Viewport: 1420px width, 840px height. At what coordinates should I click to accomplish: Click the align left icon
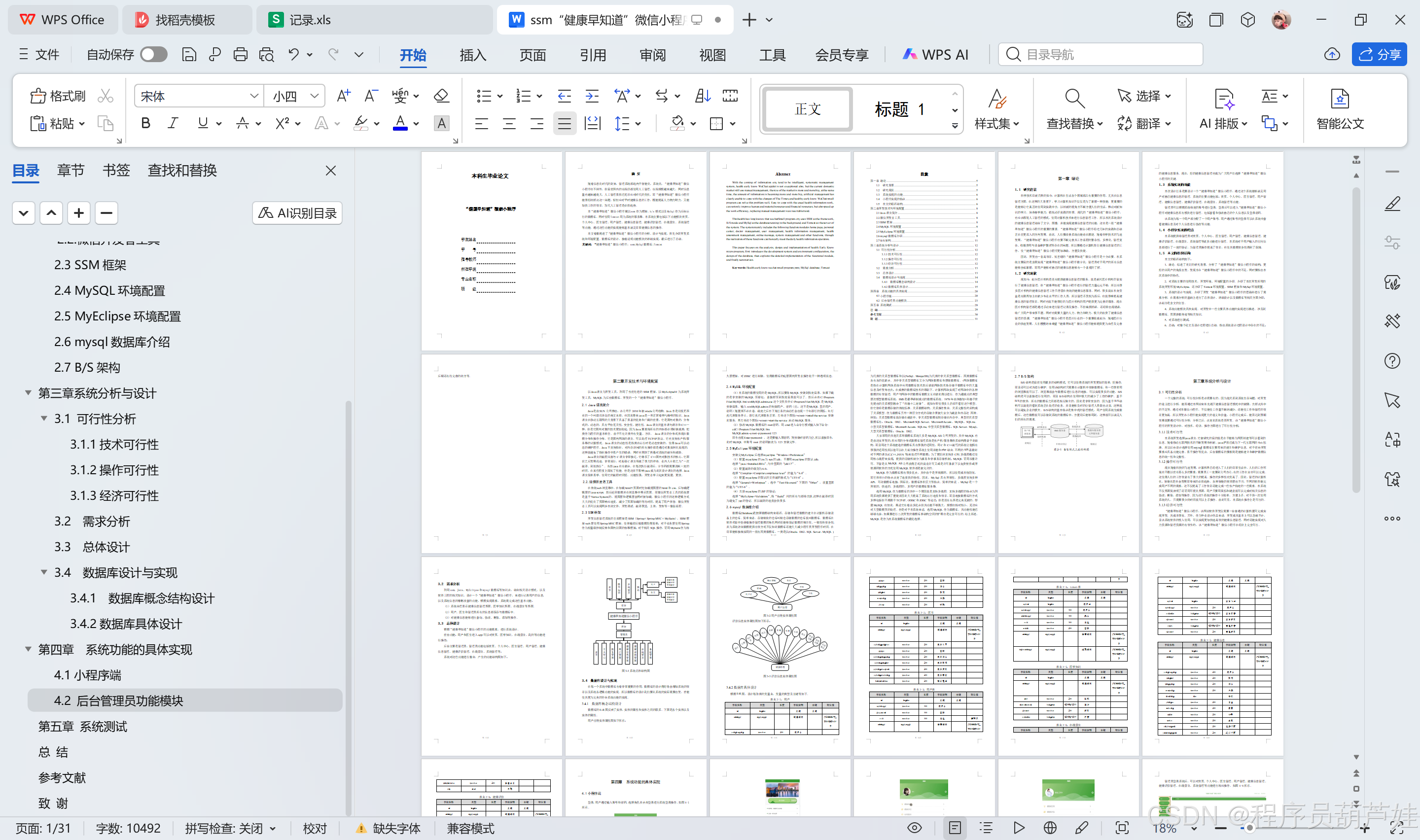coord(482,123)
